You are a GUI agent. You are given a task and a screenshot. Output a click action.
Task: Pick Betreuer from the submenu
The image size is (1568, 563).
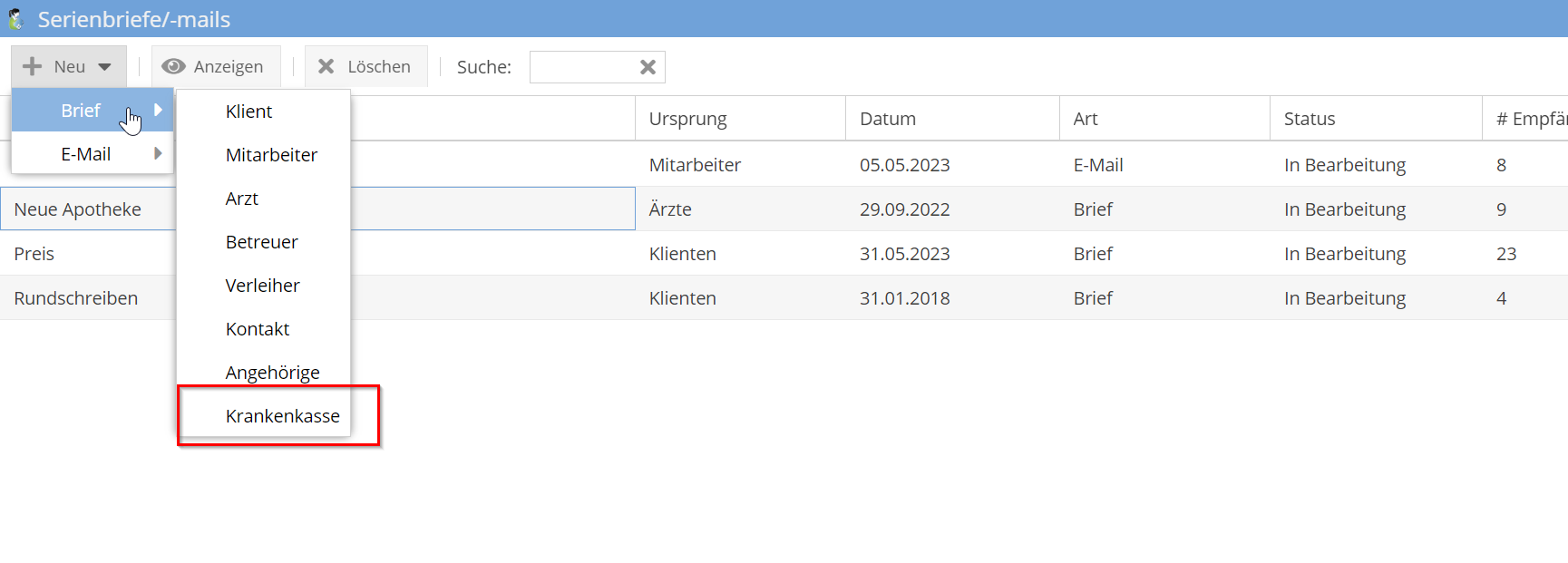(261, 242)
